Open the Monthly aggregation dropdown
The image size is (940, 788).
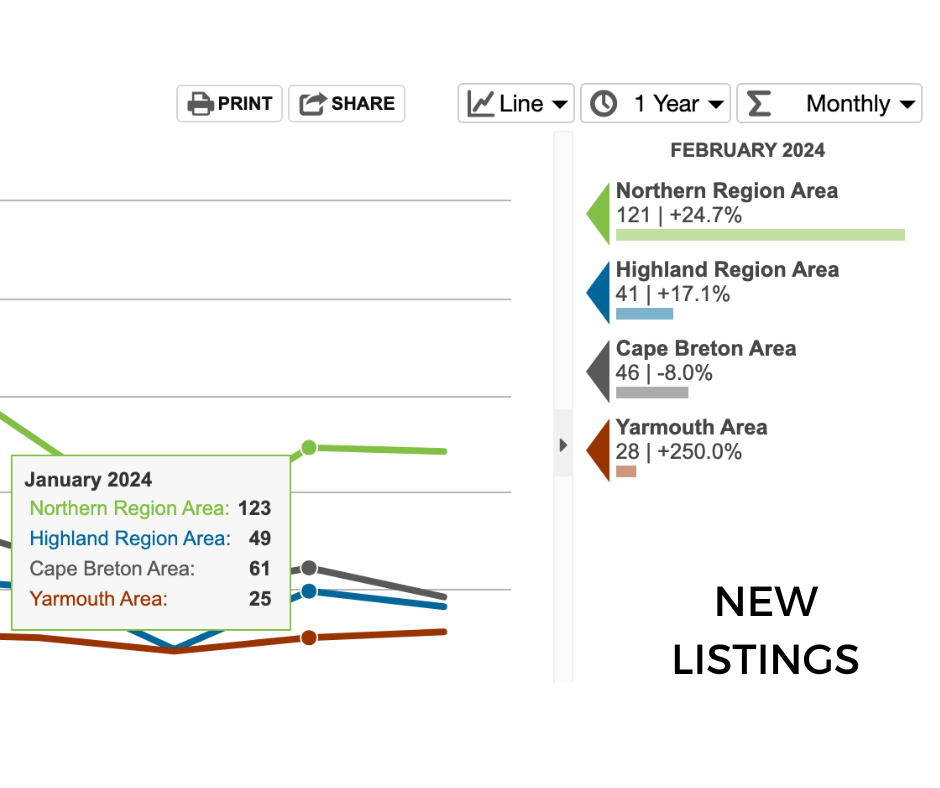(x=829, y=104)
